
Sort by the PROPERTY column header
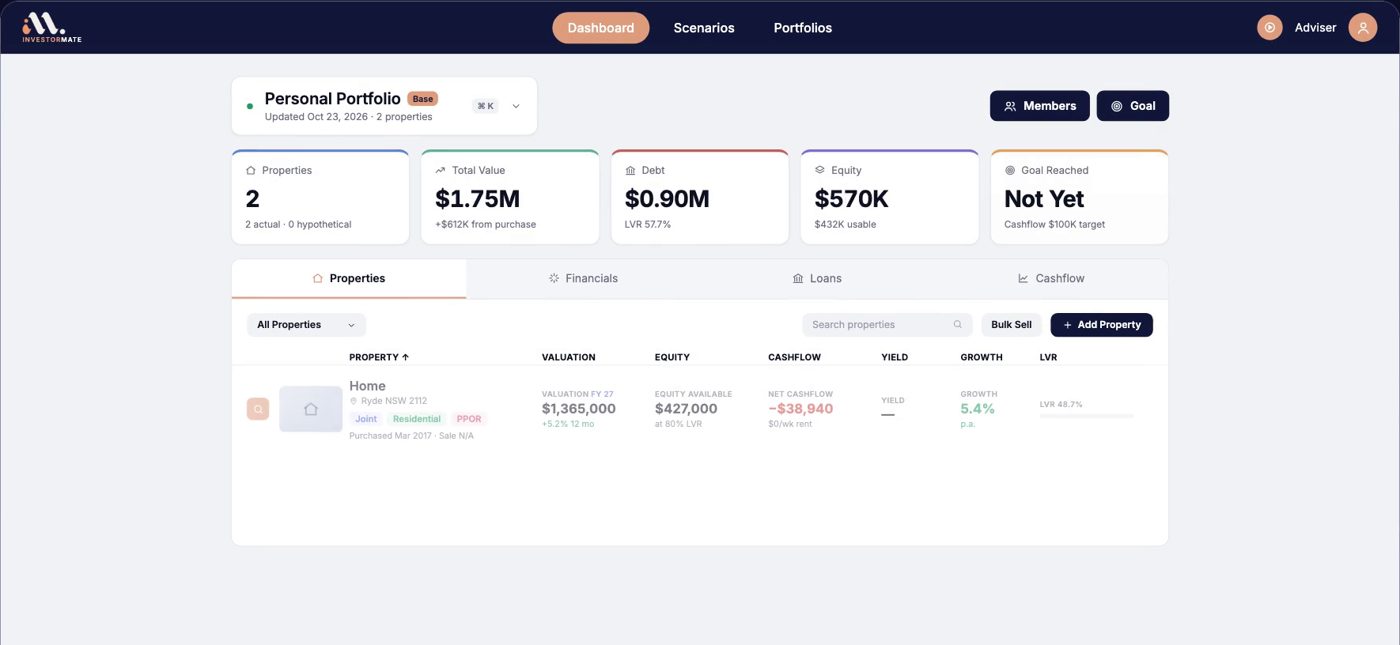(379, 357)
